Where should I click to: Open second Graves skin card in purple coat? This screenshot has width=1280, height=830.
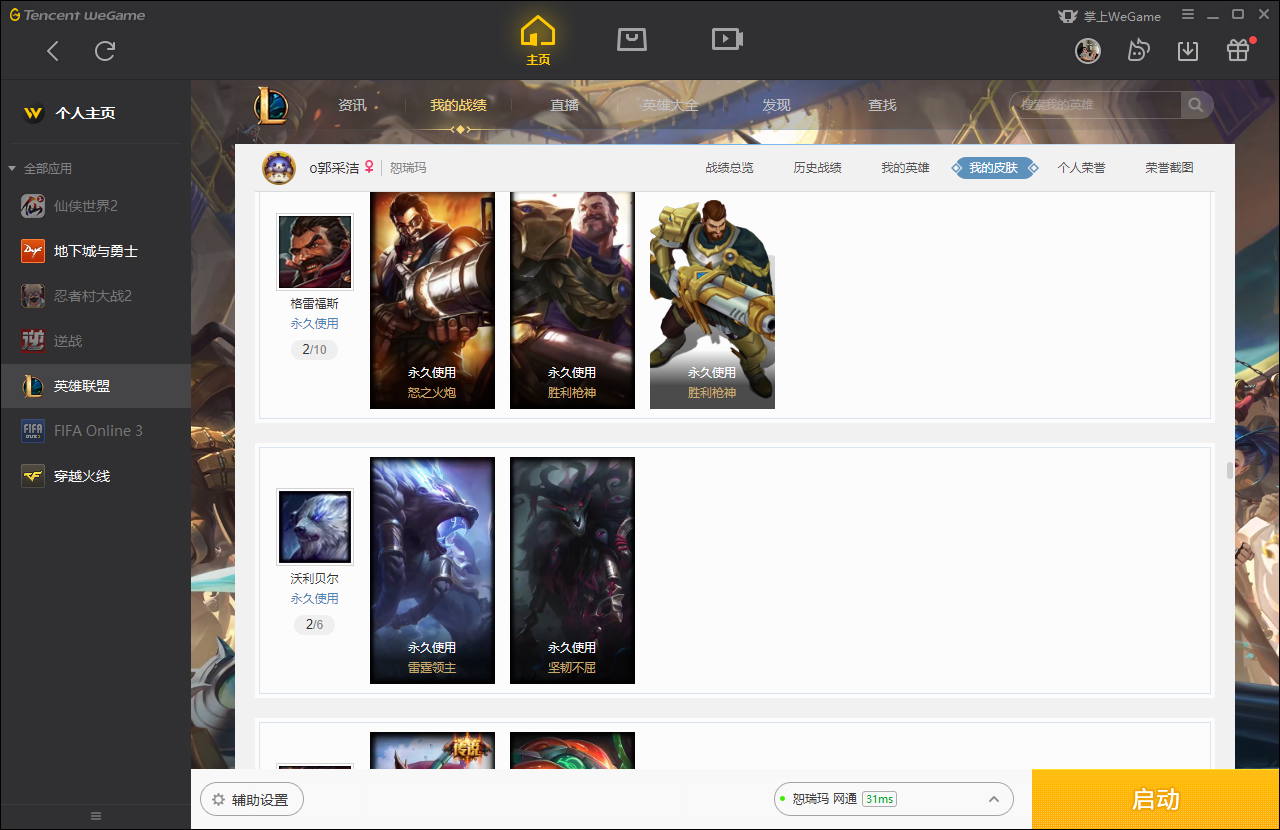coord(572,300)
